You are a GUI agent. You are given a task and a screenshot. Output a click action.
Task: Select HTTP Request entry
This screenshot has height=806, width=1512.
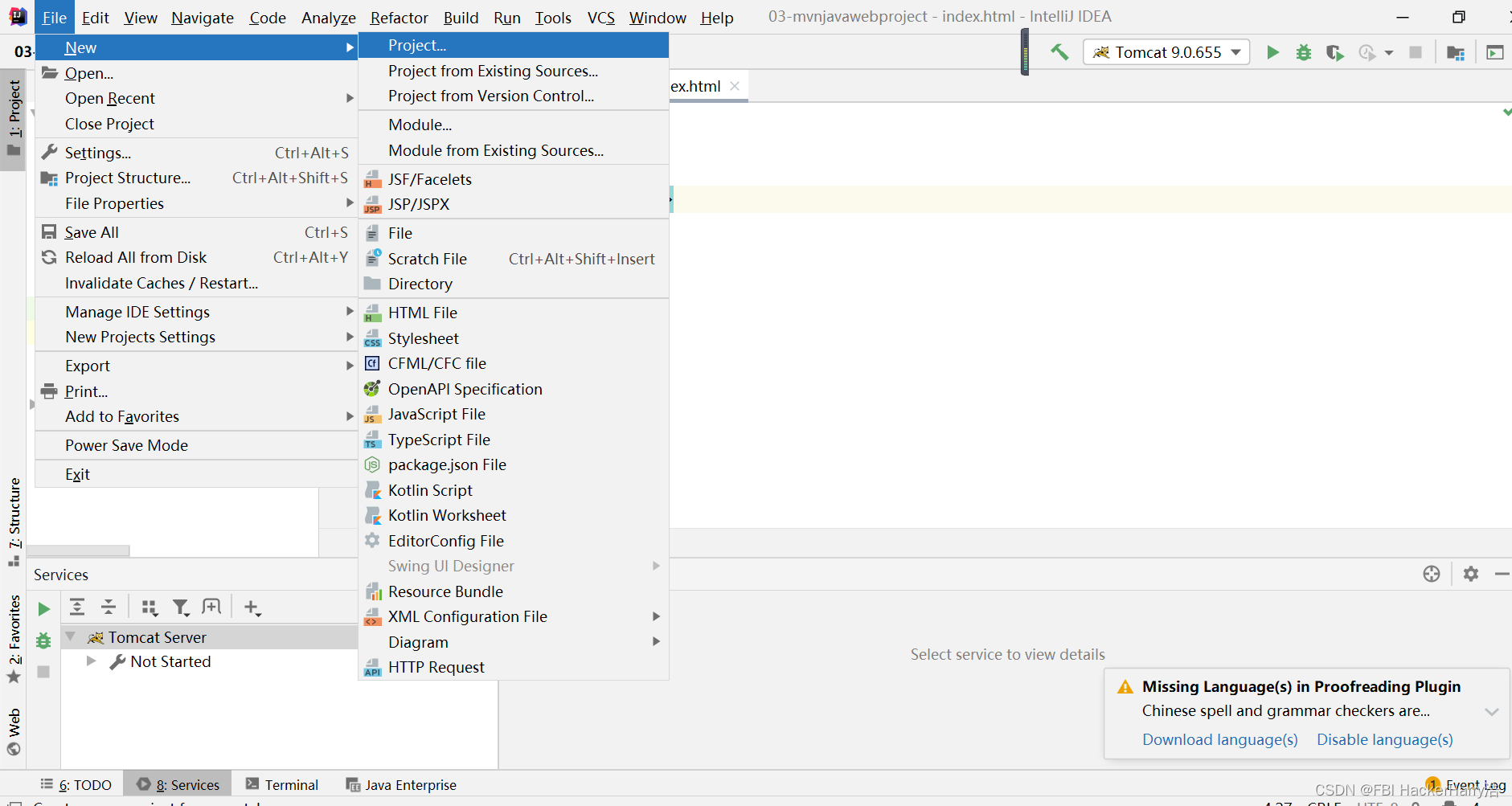pyautogui.click(x=514, y=667)
